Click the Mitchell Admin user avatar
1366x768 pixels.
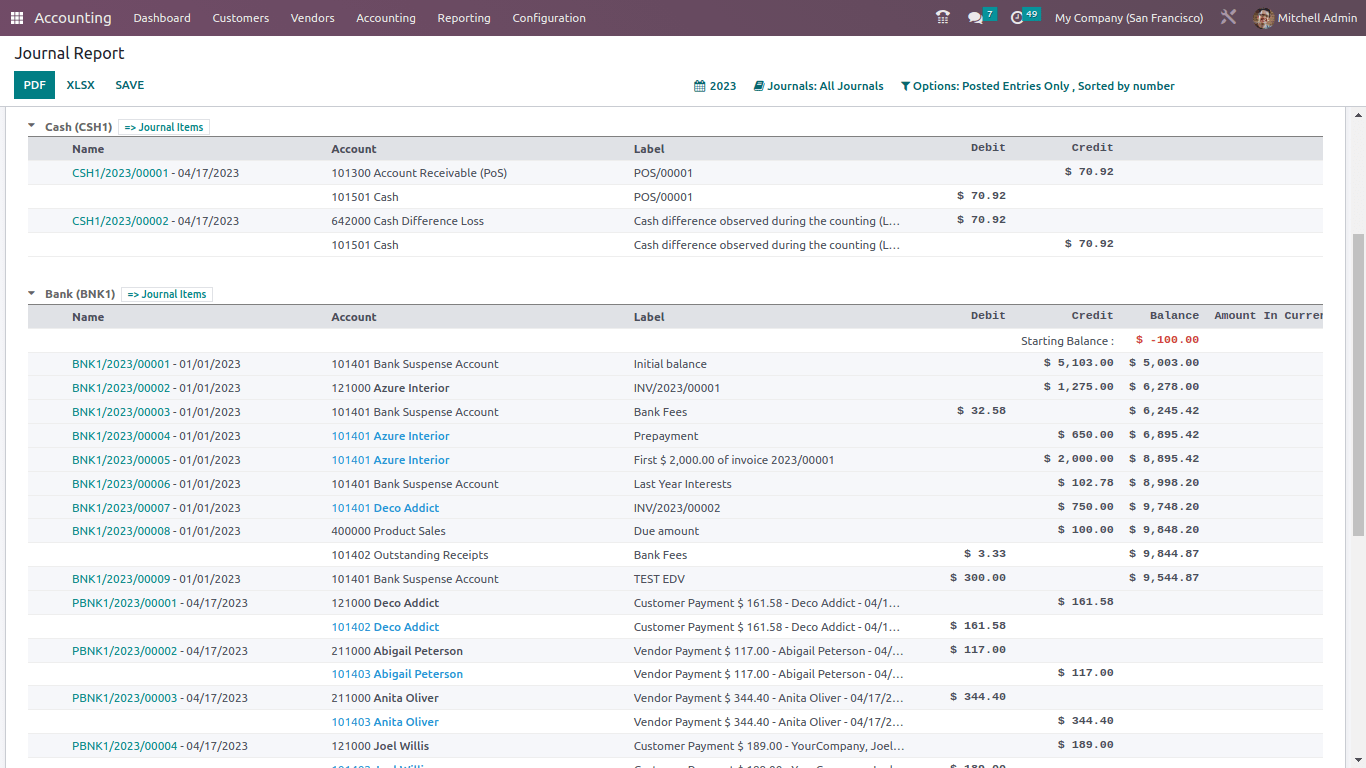(1264, 18)
